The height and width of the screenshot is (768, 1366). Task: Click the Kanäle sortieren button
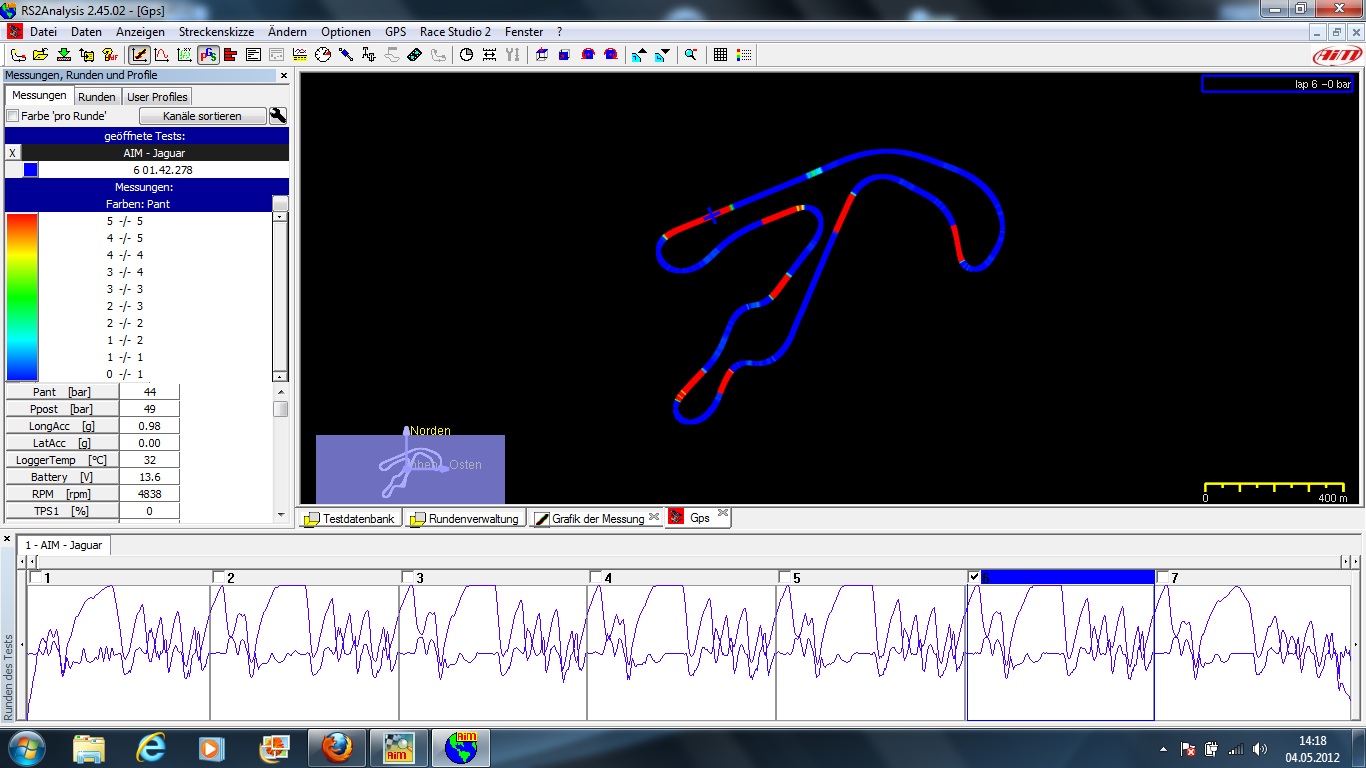(x=202, y=116)
